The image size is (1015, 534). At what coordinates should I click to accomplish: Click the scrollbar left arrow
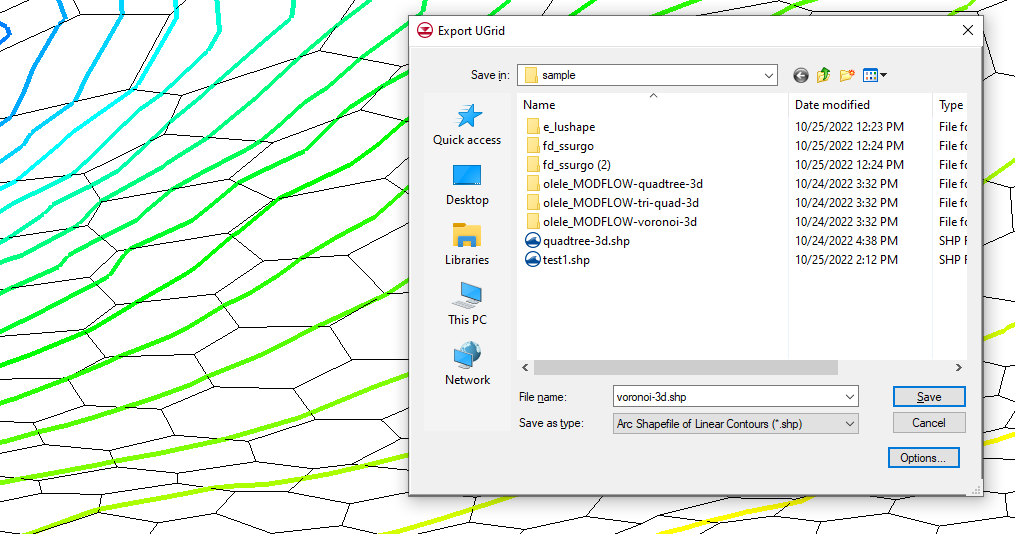526,368
